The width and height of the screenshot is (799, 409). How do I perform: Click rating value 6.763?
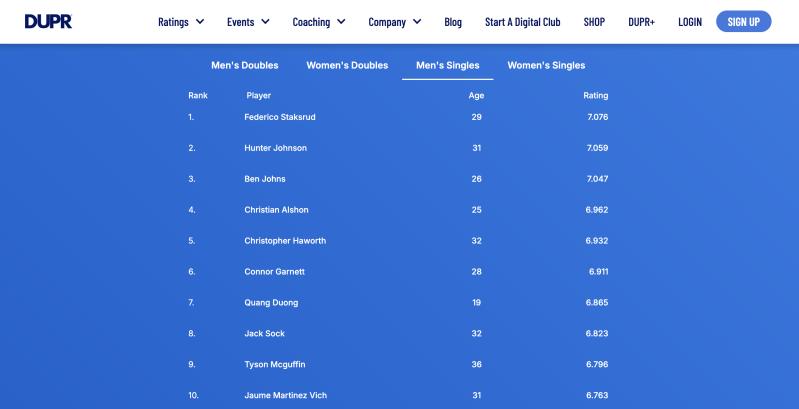597,395
